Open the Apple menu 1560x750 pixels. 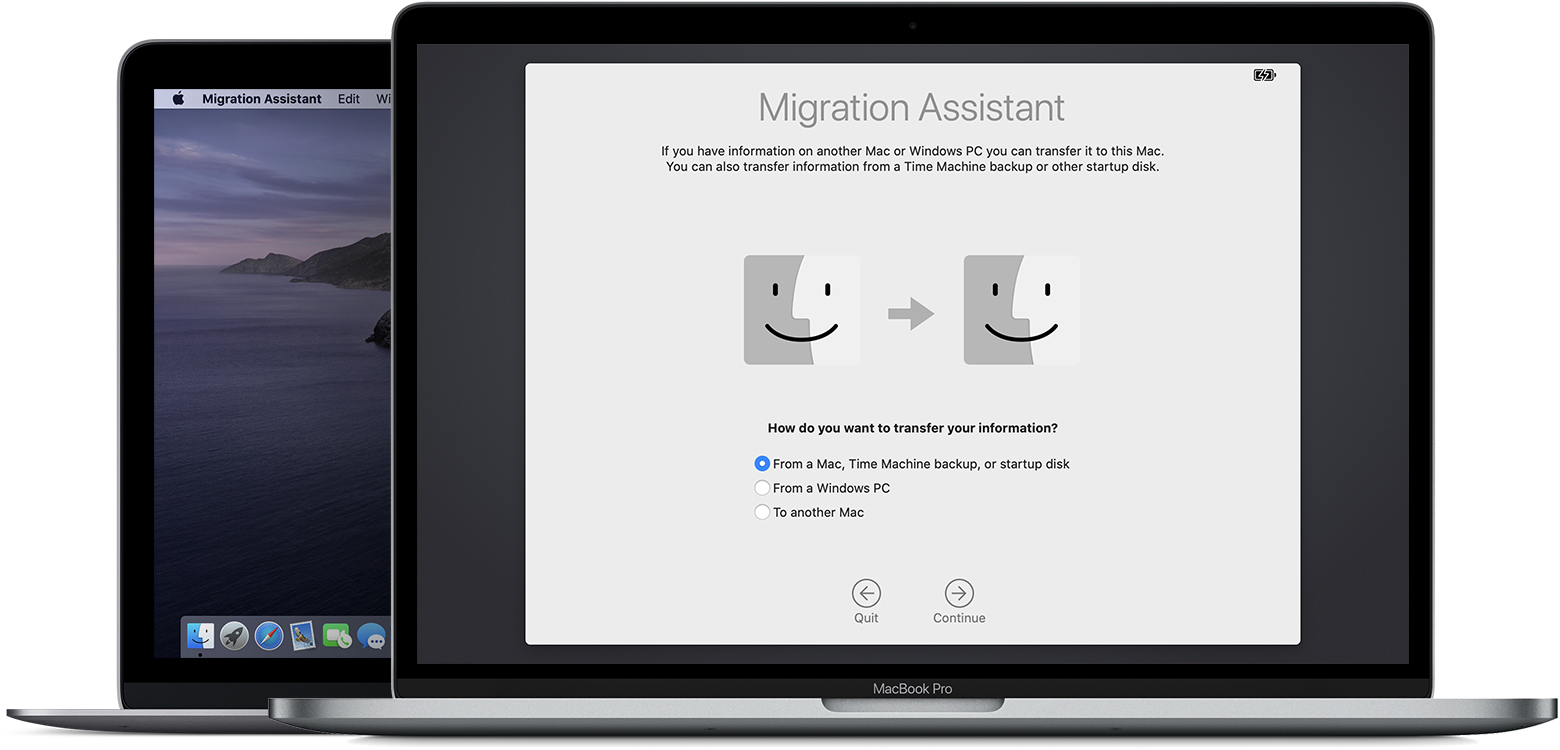point(176,98)
